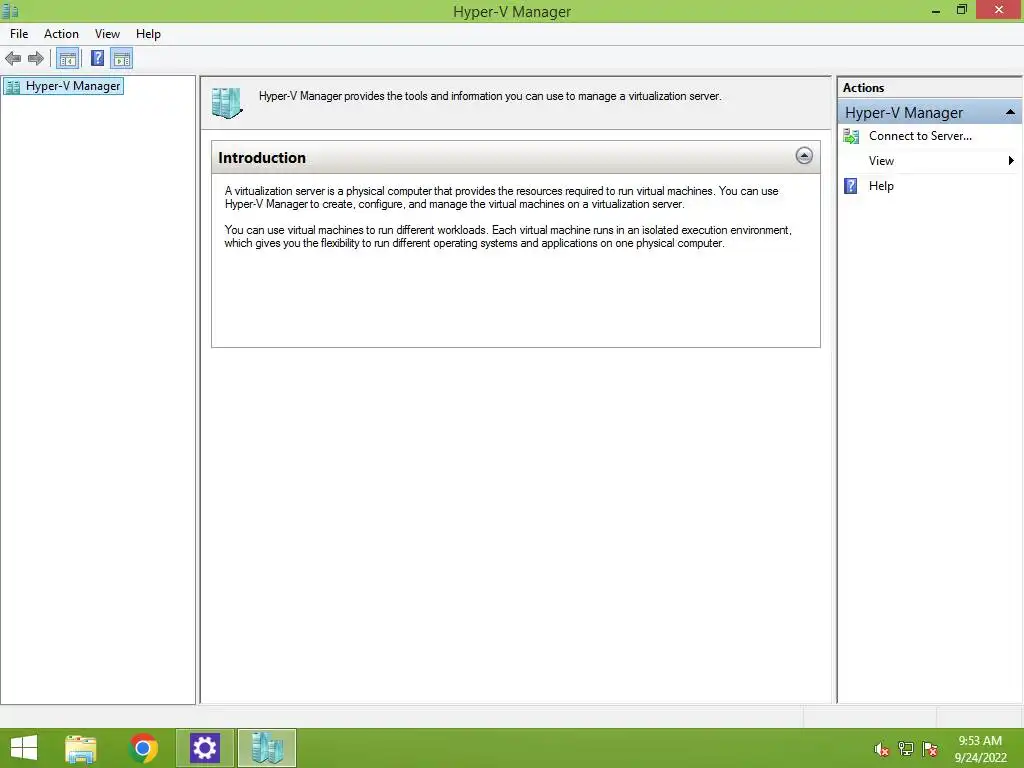Viewport: 1024px width, 768px height.
Task: Close the Hyper-V Manager window
Action: (999, 10)
